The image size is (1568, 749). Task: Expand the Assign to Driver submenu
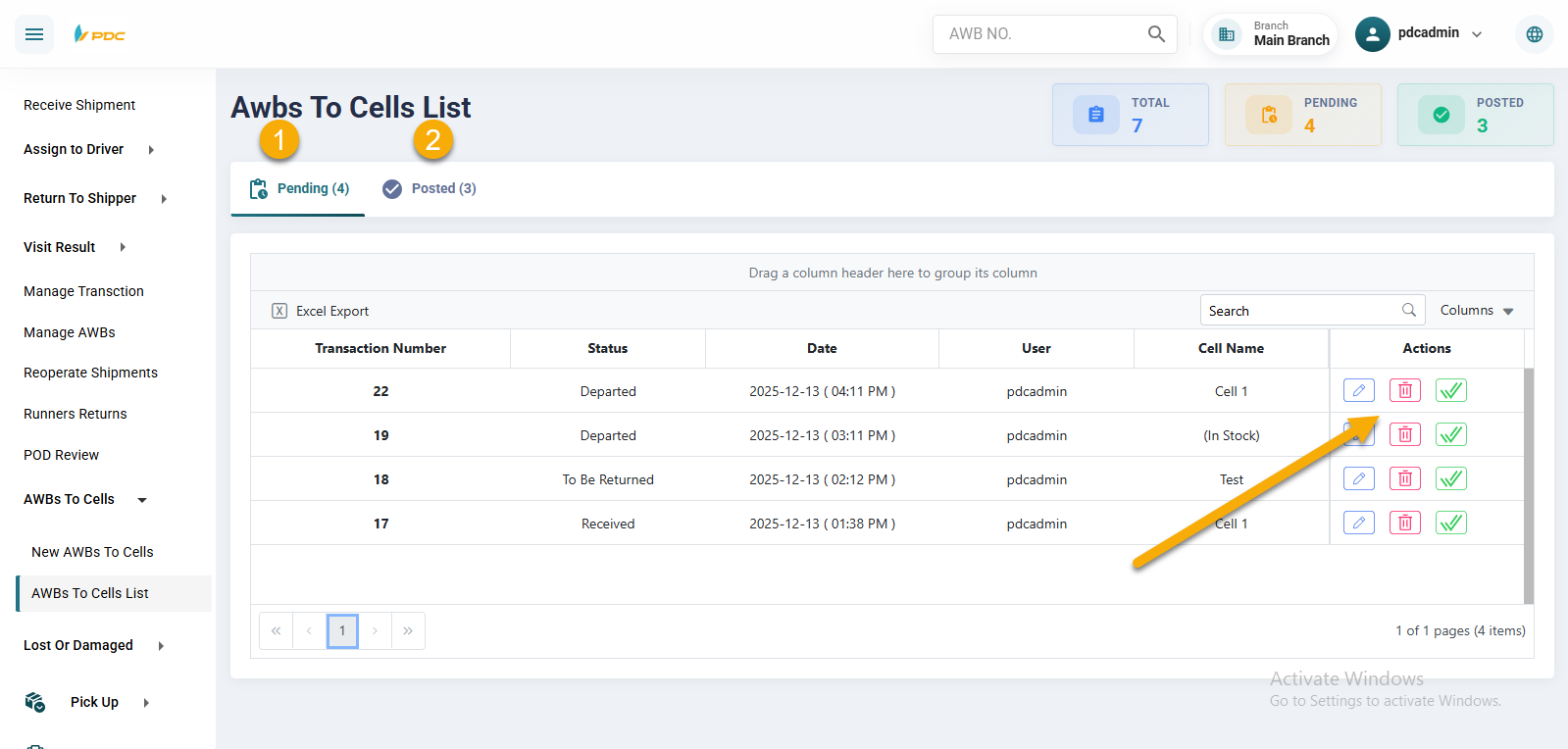coord(151,150)
